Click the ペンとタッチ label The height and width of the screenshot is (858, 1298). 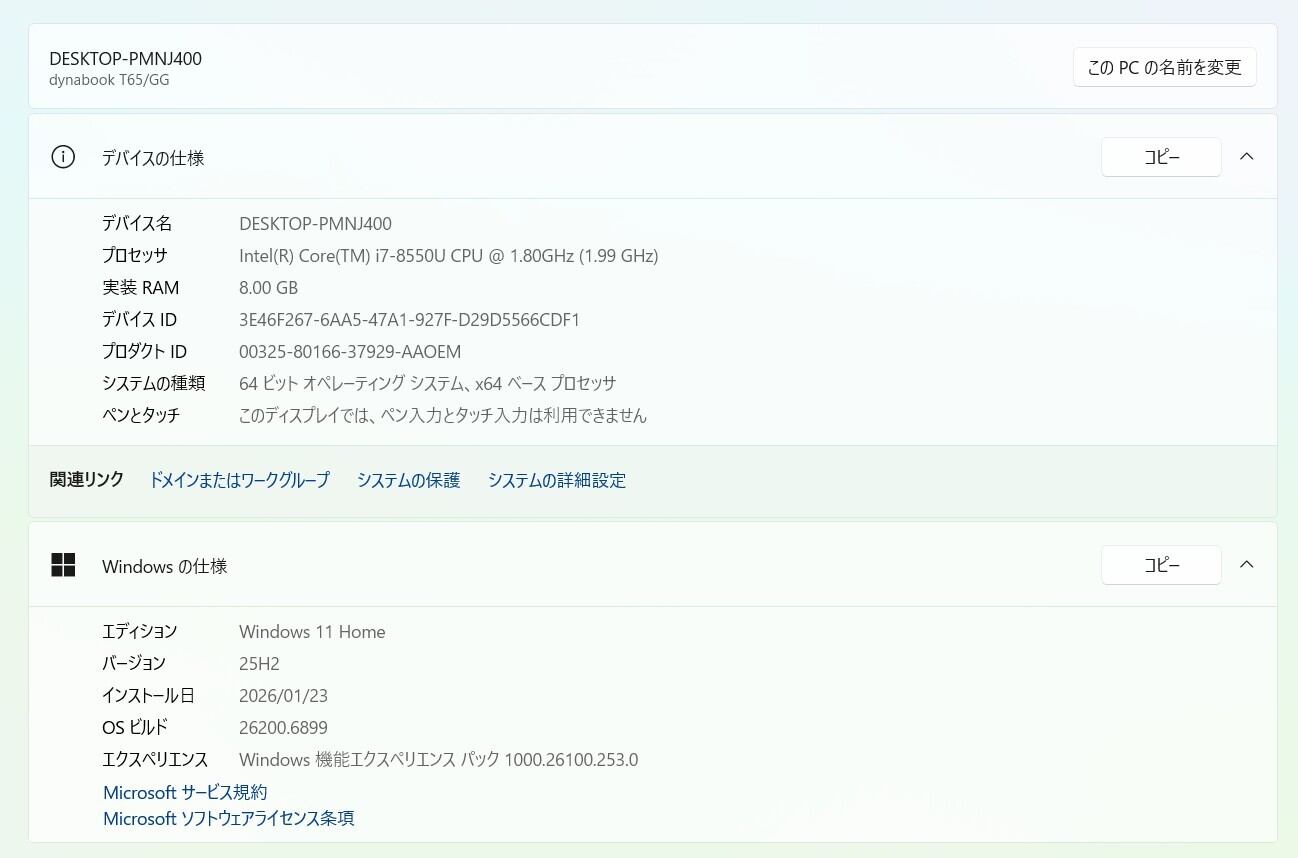[x=141, y=415]
